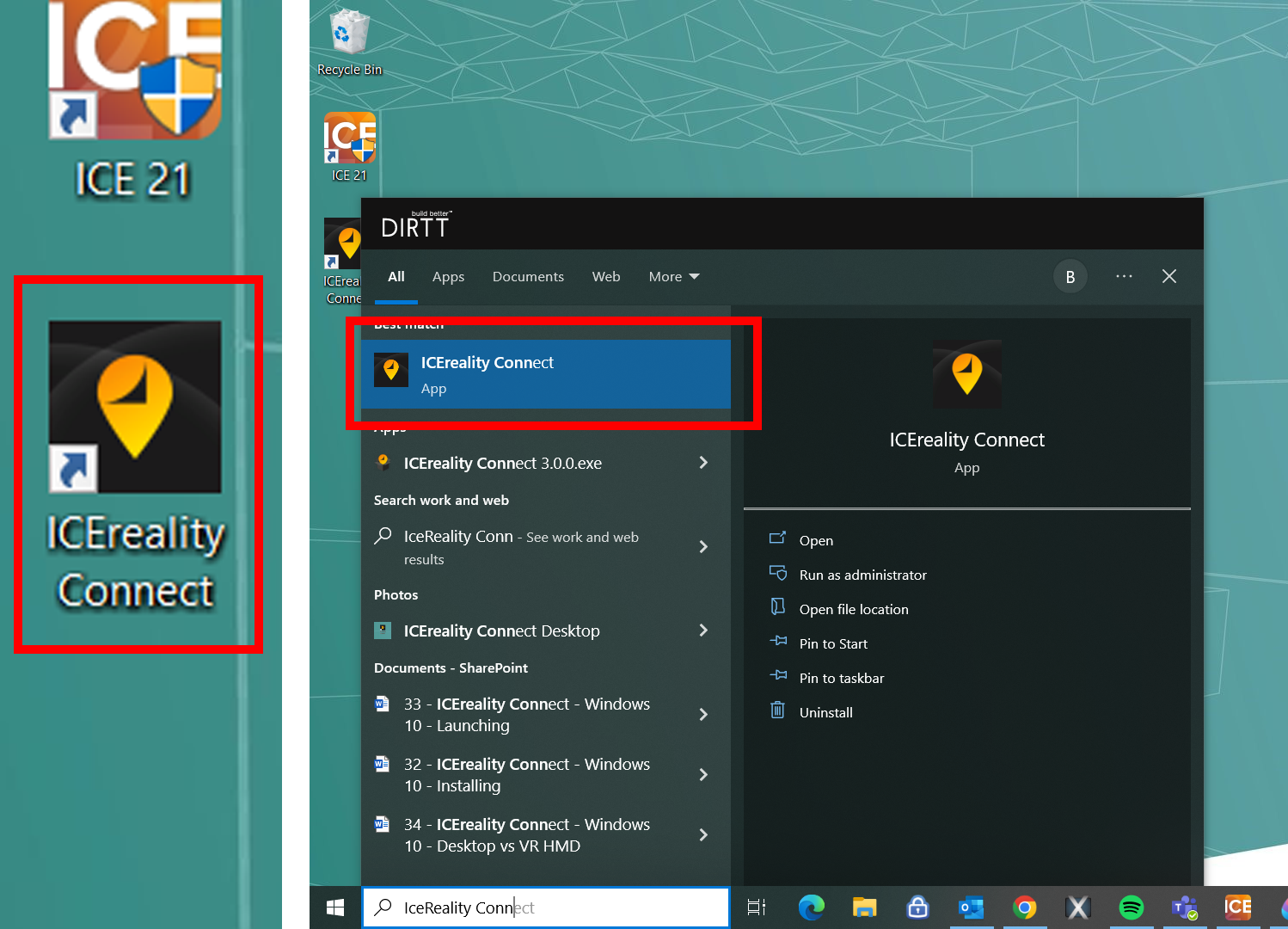Open Outlook from the taskbar
Screen dimensions: 1288x929
click(x=971, y=907)
